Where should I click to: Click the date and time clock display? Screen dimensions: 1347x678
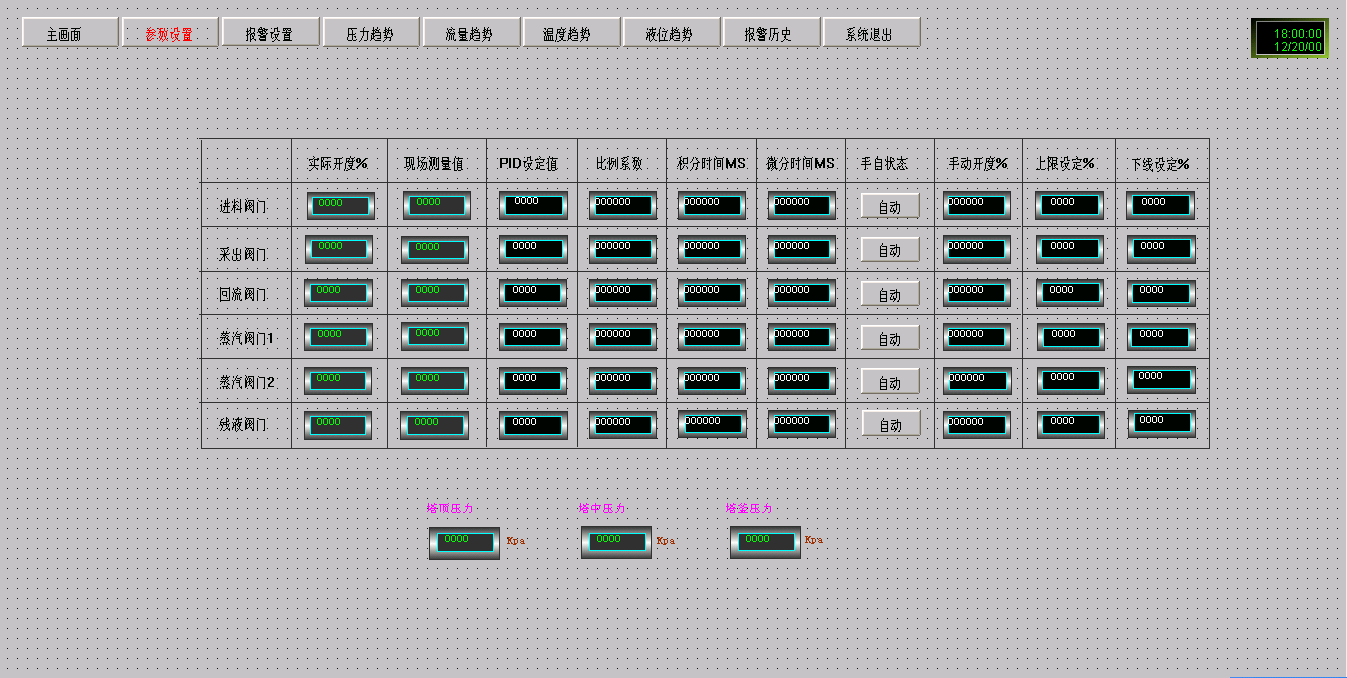(1290, 39)
